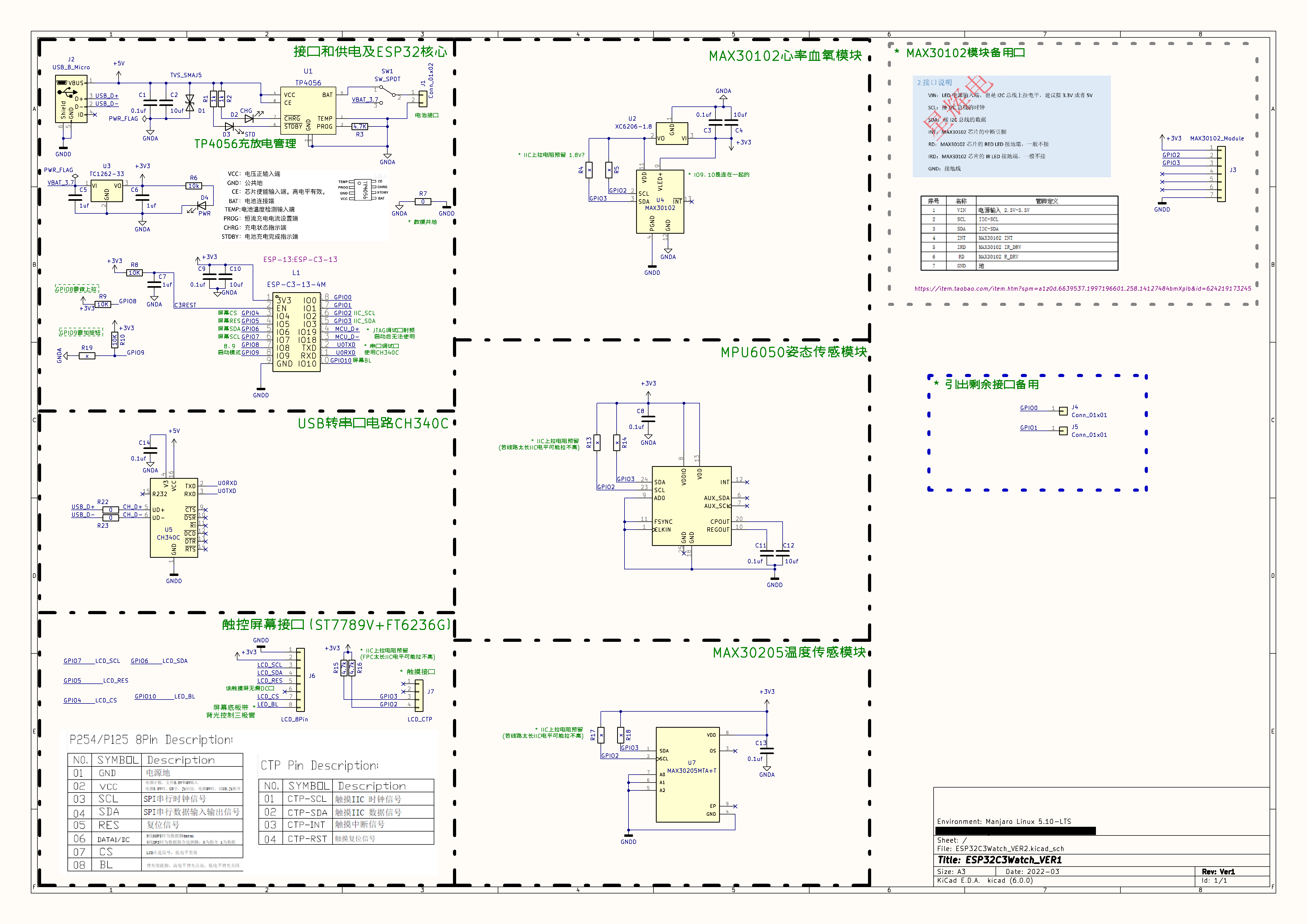Select the CTP Pin Description table heading
This screenshot has width=1307, height=924.
[x=319, y=766]
